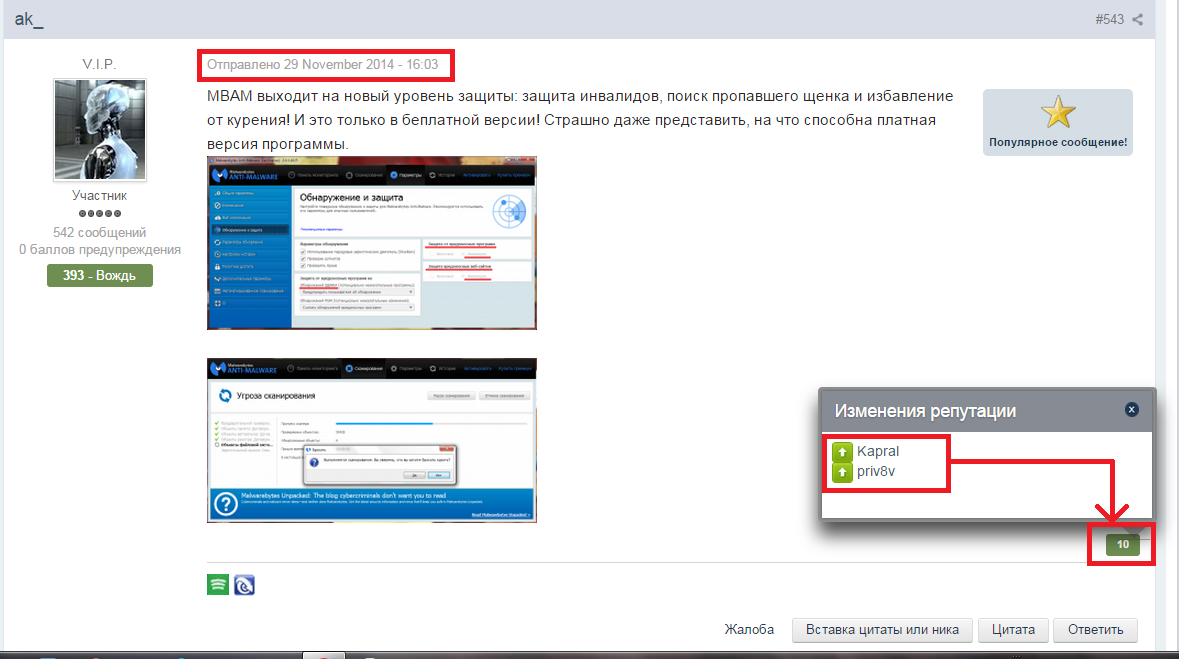Viewport: 1179px width, 659px height.
Task: Click the Популярное сообщение star icon
Action: click(x=1058, y=112)
